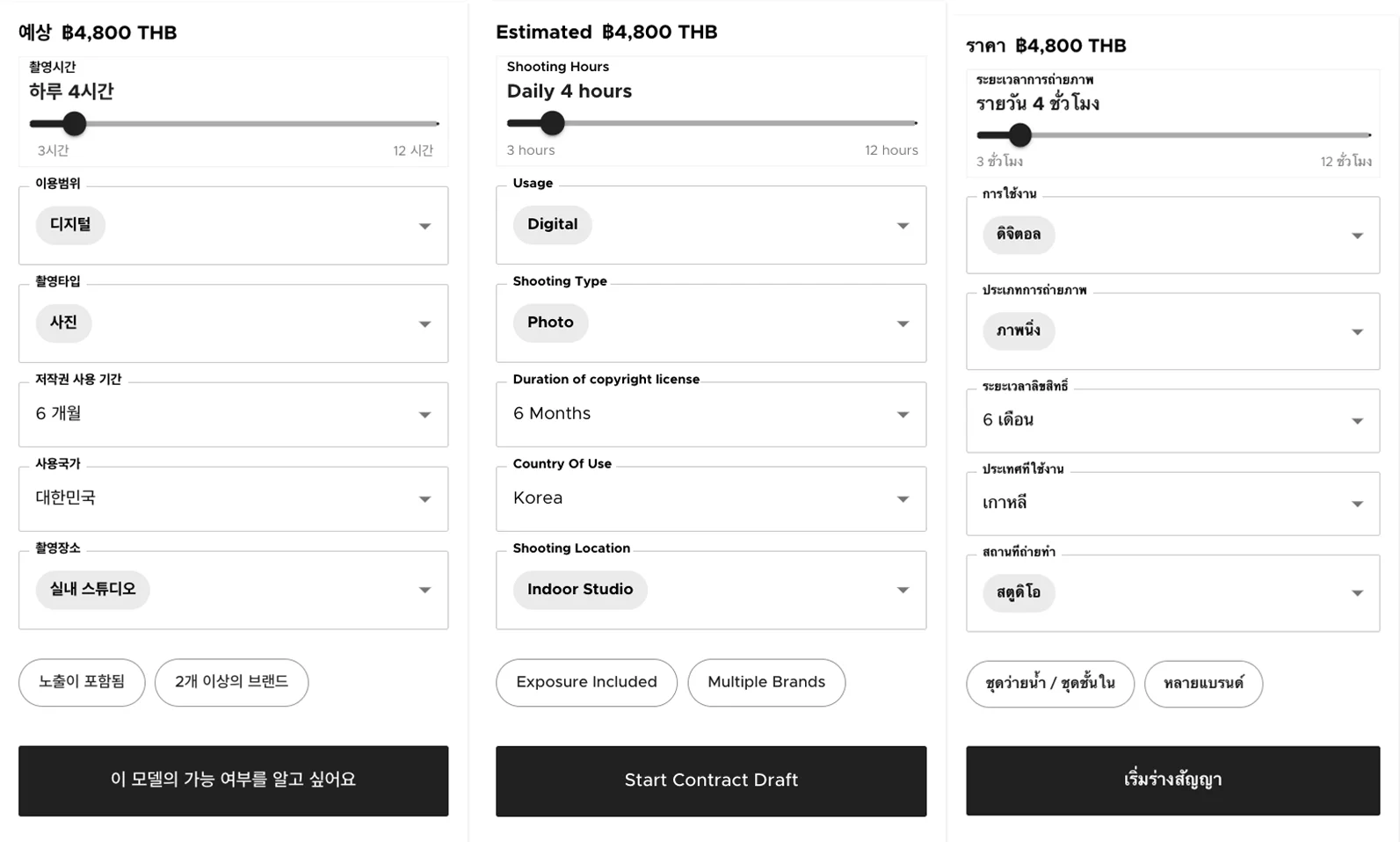The height and width of the screenshot is (842, 1400).
Task: Toggle the Korean 2개 이상의 브랜드 chip
Action: pyautogui.click(x=231, y=682)
